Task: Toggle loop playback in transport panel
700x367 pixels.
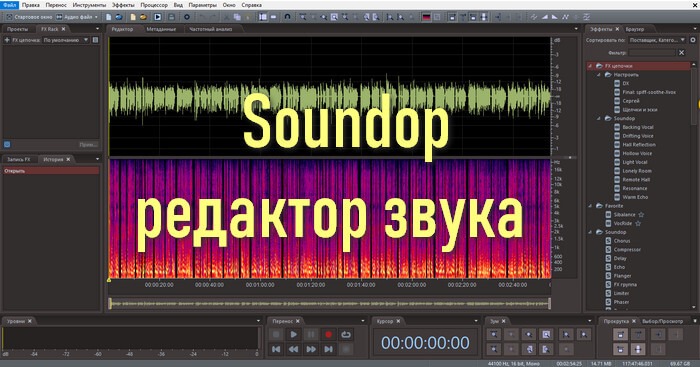Action: pyautogui.click(x=346, y=334)
